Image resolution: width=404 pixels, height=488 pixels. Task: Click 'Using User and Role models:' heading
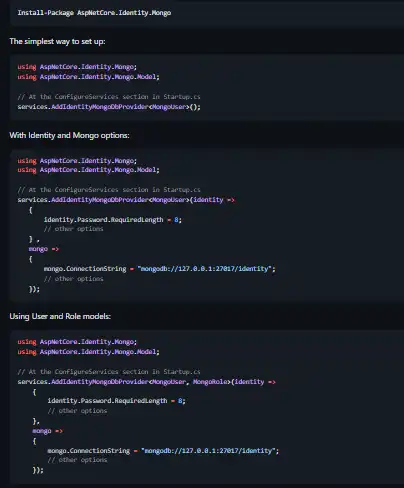[x=60, y=316]
